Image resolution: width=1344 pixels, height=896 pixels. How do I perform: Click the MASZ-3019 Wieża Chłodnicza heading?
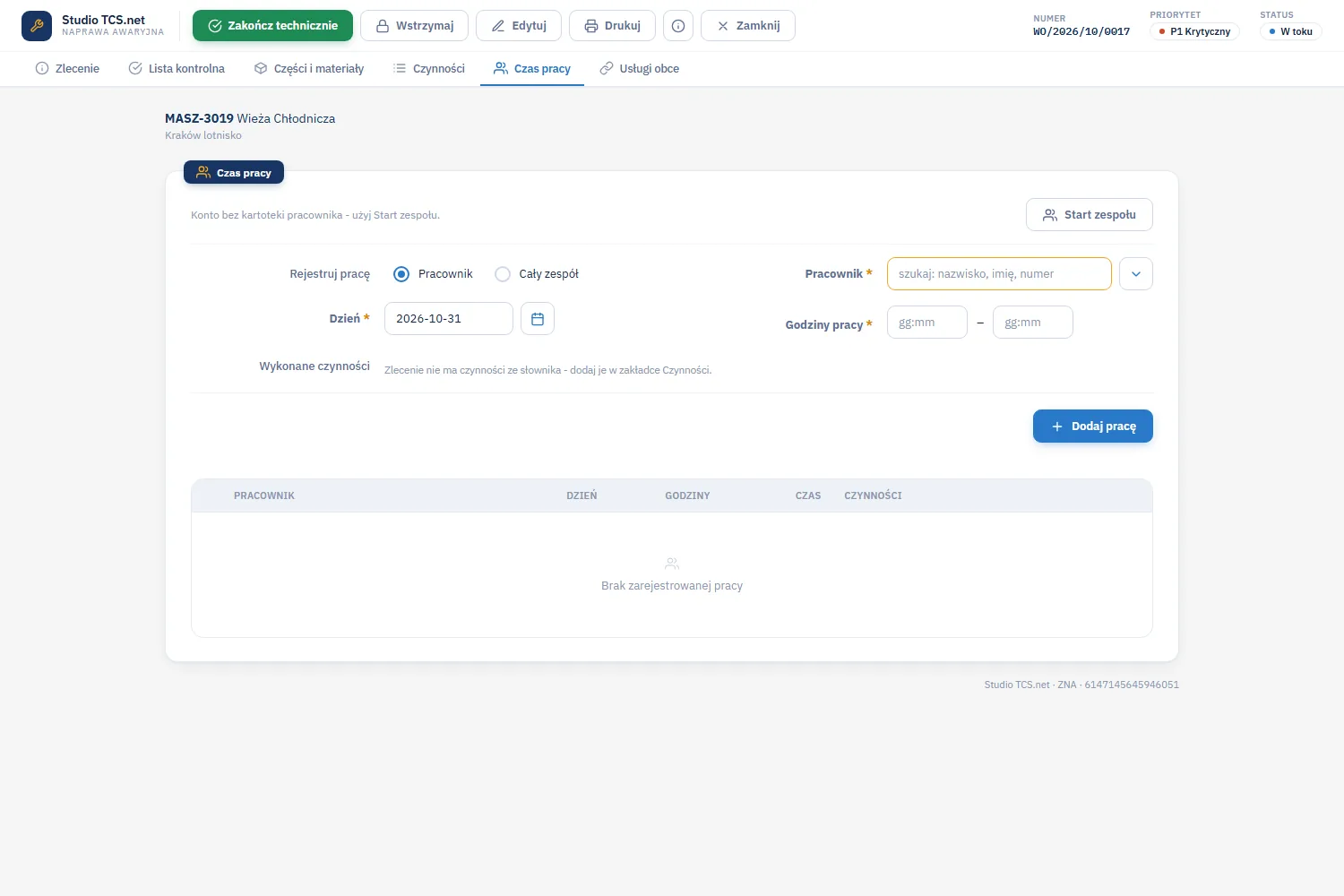click(250, 118)
